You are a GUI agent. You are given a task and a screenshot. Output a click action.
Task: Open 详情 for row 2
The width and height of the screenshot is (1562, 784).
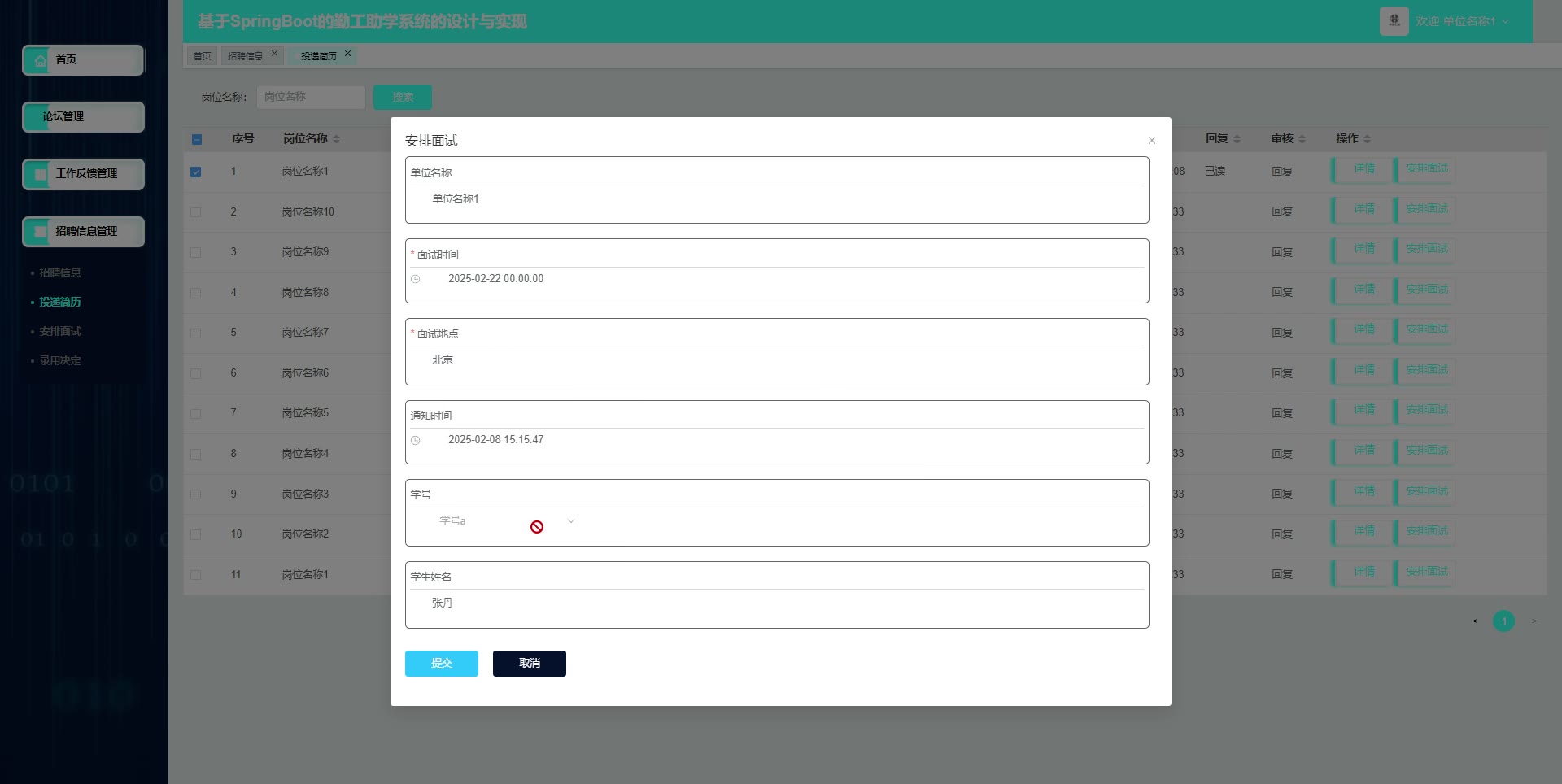[x=1363, y=210]
